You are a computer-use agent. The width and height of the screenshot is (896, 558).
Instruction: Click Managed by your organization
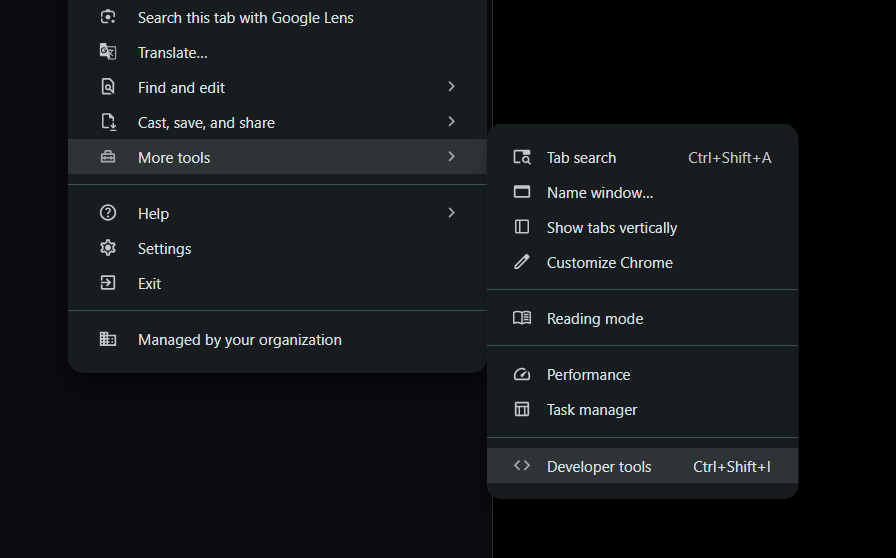point(277,340)
